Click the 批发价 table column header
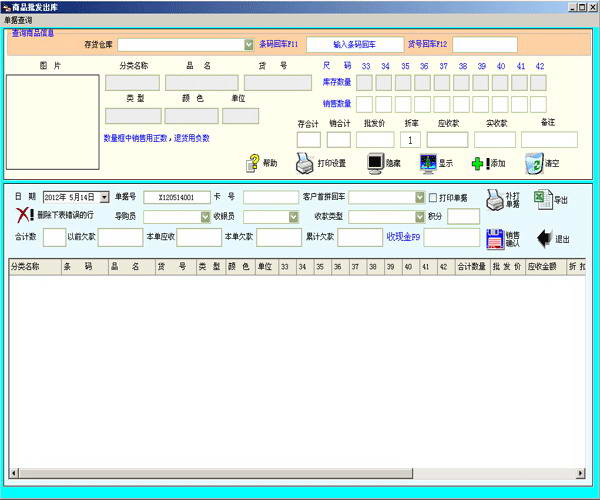The image size is (600, 500). click(507, 267)
